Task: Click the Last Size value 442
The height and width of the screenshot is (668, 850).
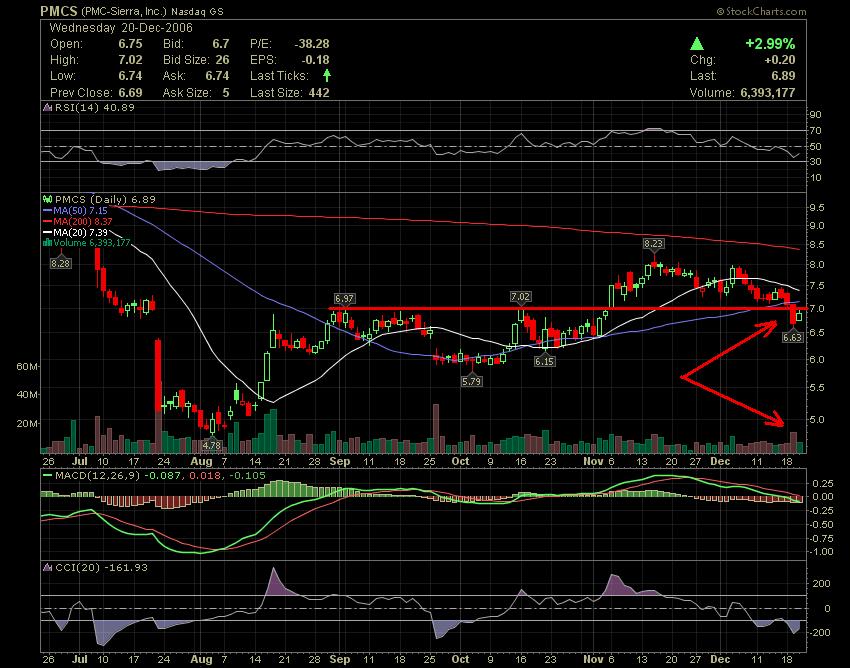Action: 319,93
